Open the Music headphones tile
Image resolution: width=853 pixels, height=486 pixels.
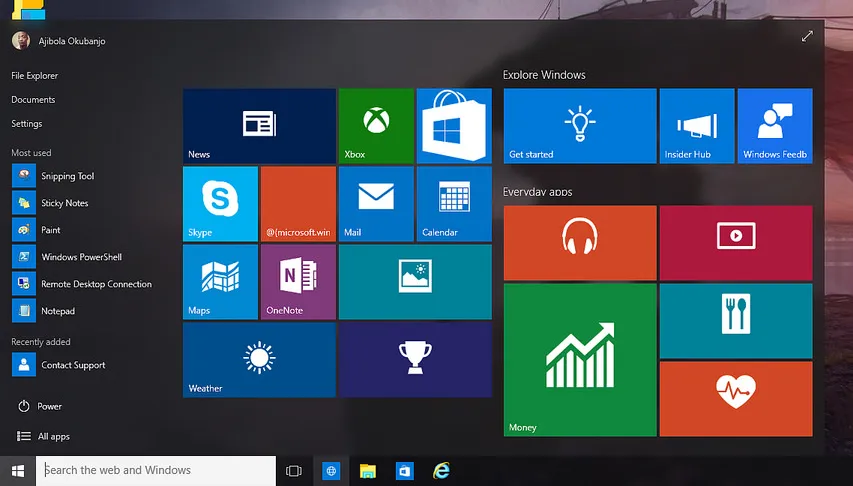click(x=580, y=243)
